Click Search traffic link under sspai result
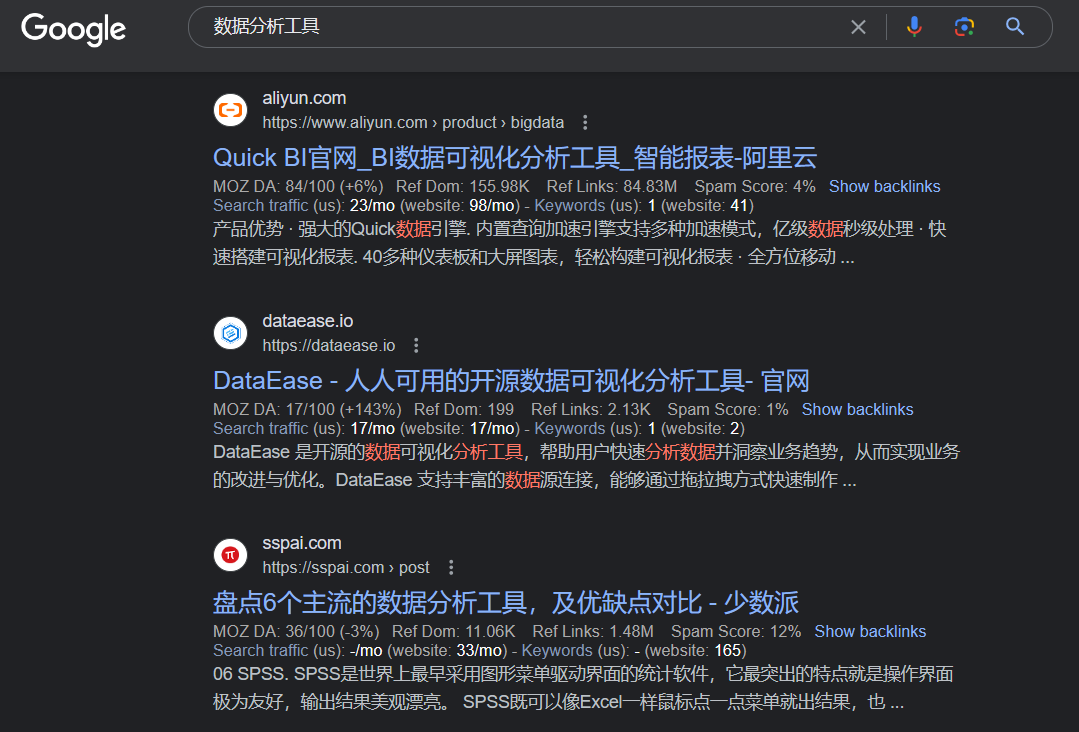The height and width of the screenshot is (732, 1079). pyautogui.click(x=260, y=651)
